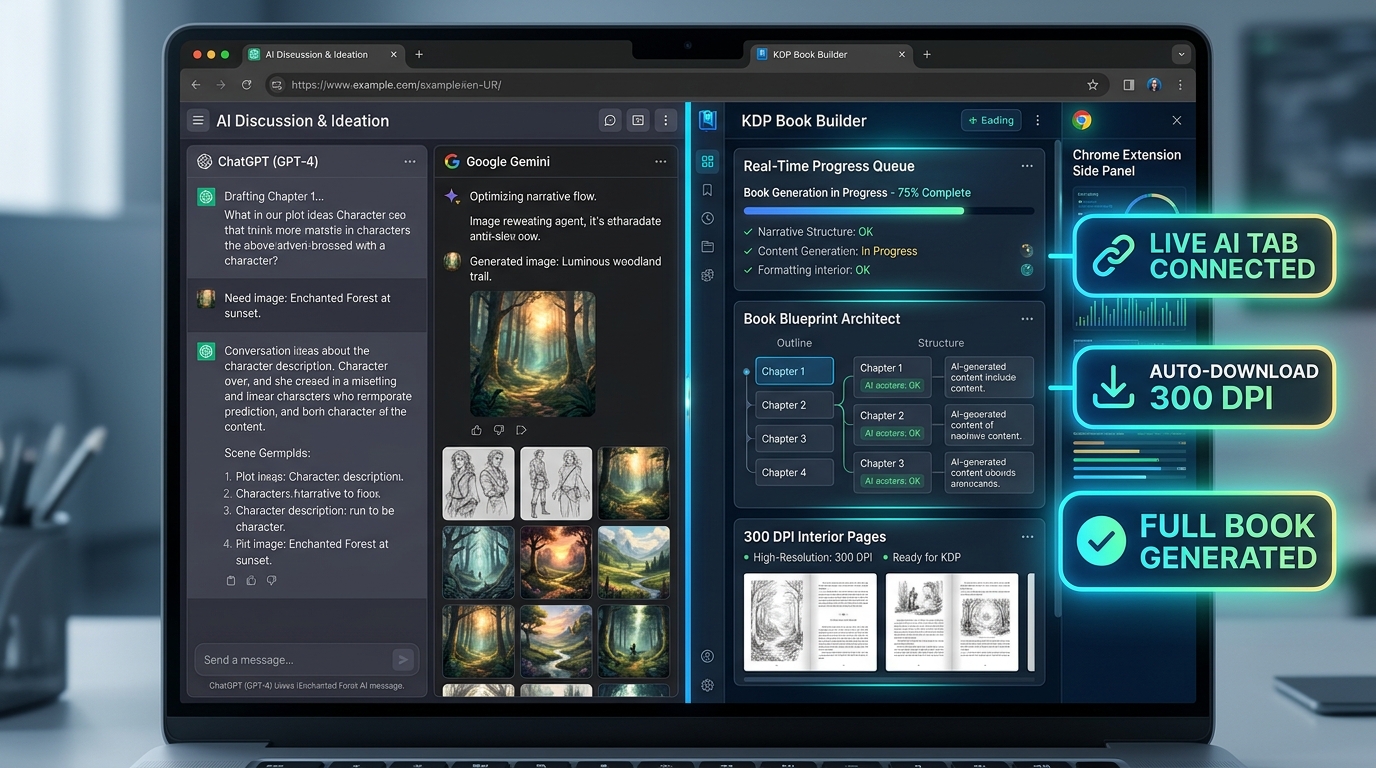1376x768 pixels.
Task: Click the image panel icon in AI Discussion header
Action: point(638,121)
